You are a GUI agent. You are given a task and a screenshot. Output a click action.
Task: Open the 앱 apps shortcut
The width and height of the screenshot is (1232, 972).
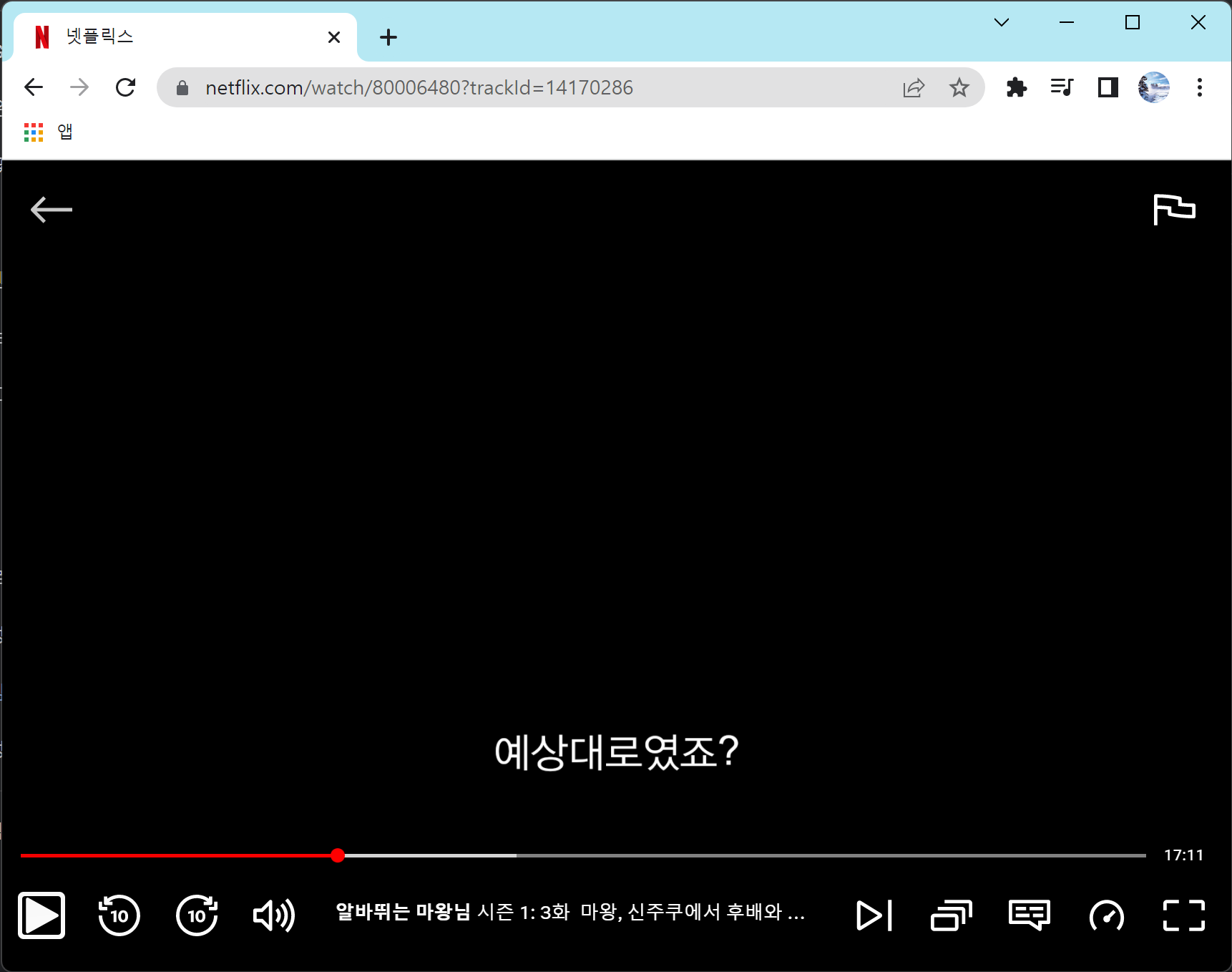click(48, 132)
